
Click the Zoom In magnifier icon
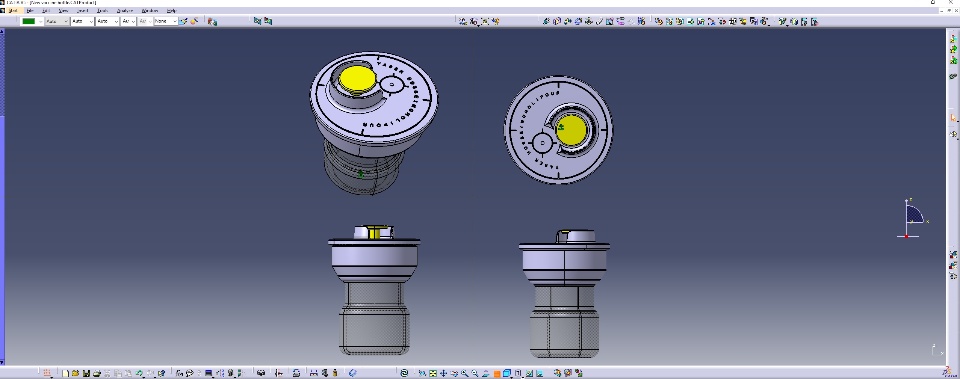[465, 373]
